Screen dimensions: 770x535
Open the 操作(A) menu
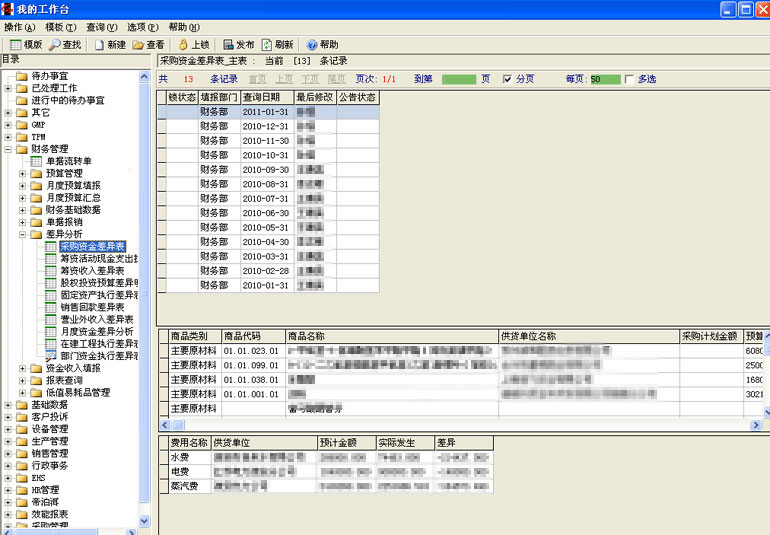point(20,27)
